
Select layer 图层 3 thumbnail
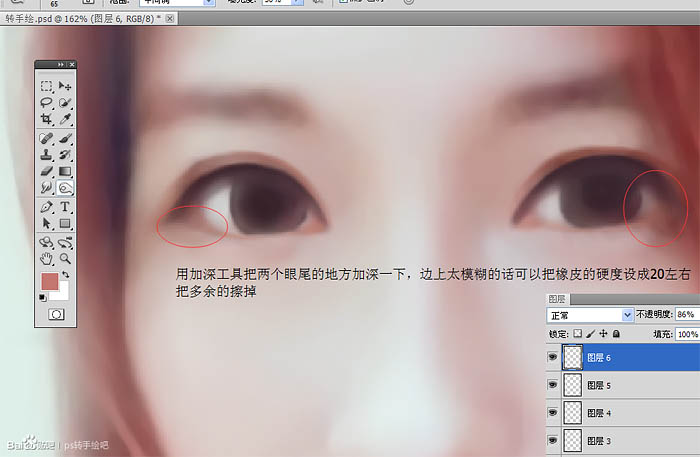(x=573, y=440)
